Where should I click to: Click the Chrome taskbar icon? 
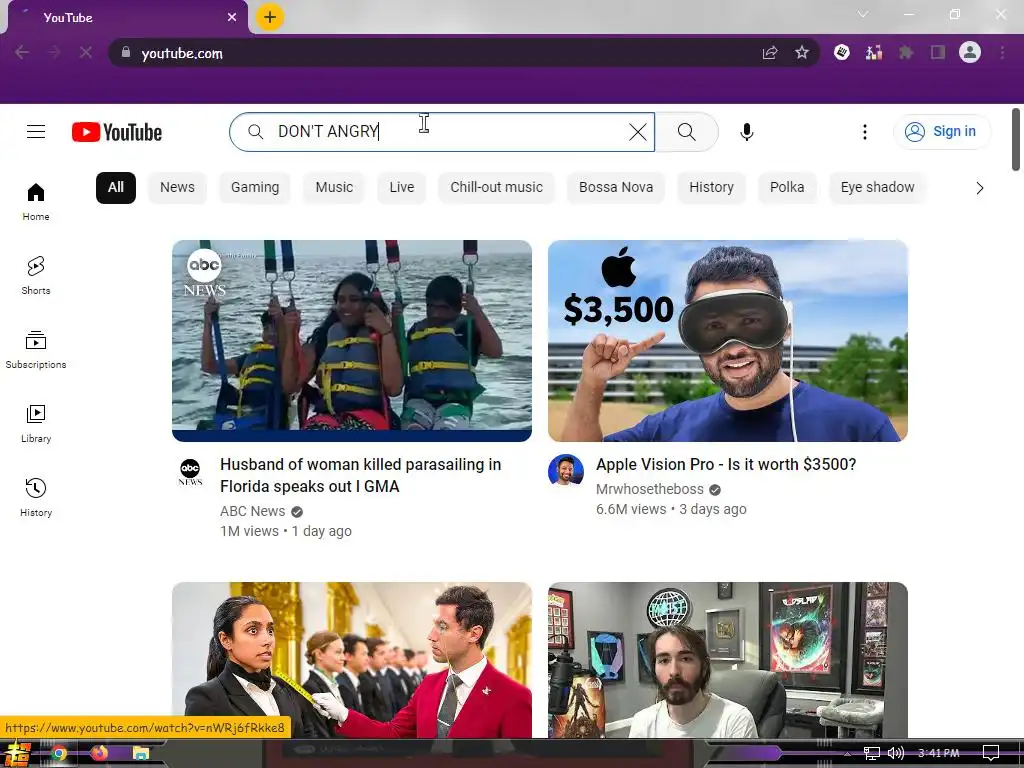point(59,754)
